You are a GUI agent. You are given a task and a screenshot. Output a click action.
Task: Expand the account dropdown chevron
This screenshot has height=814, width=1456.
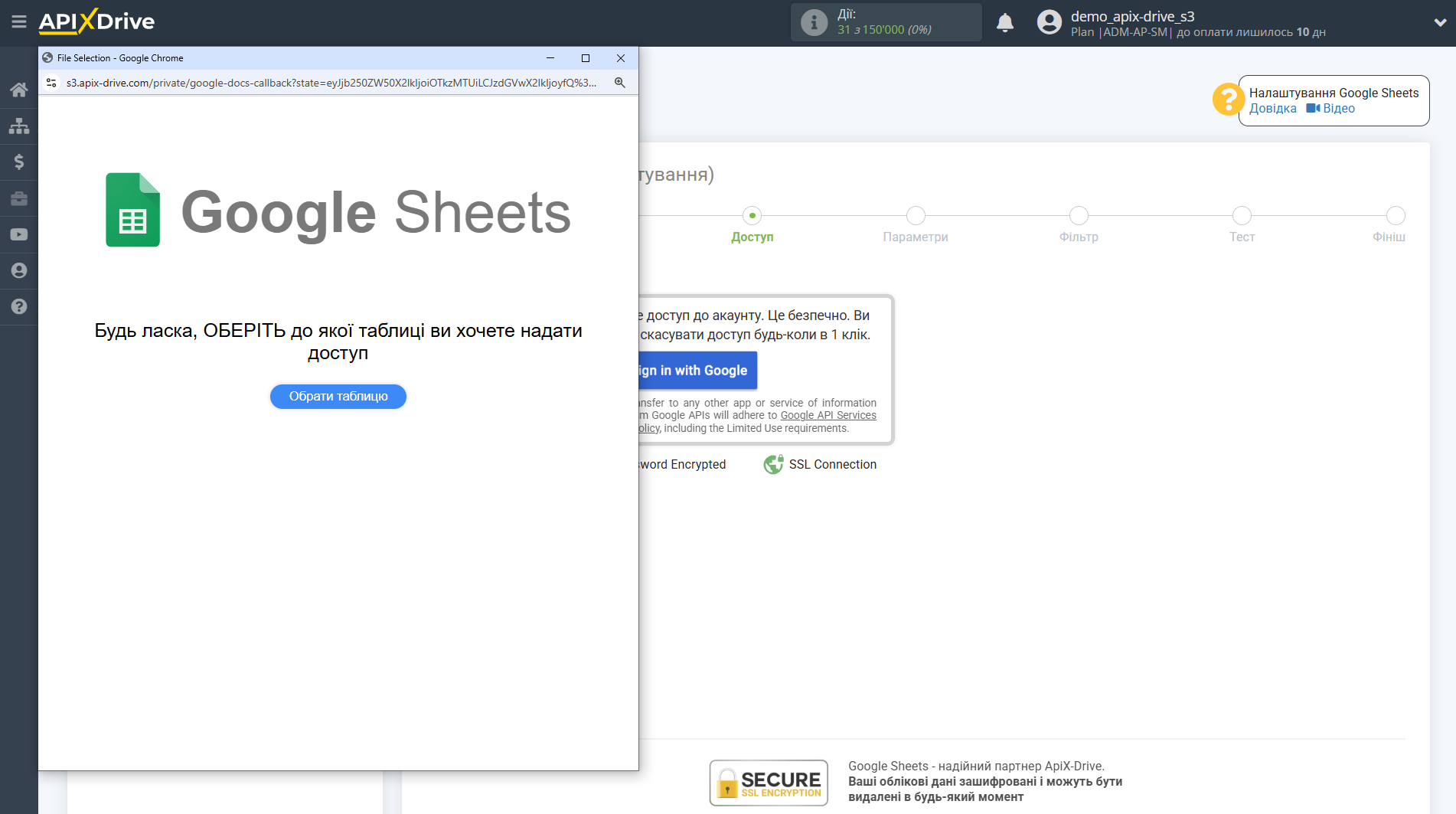[x=1440, y=23]
